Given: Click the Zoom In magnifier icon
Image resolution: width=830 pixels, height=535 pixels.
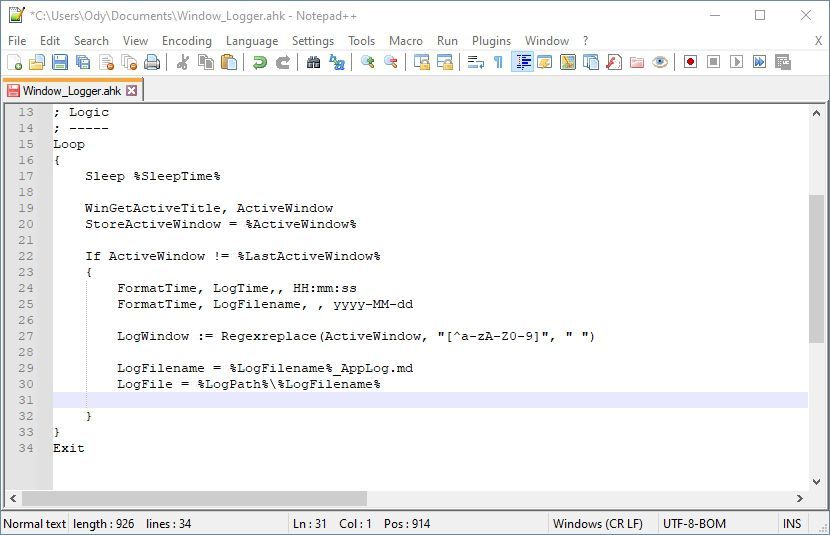Looking at the screenshot, I should 367,62.
